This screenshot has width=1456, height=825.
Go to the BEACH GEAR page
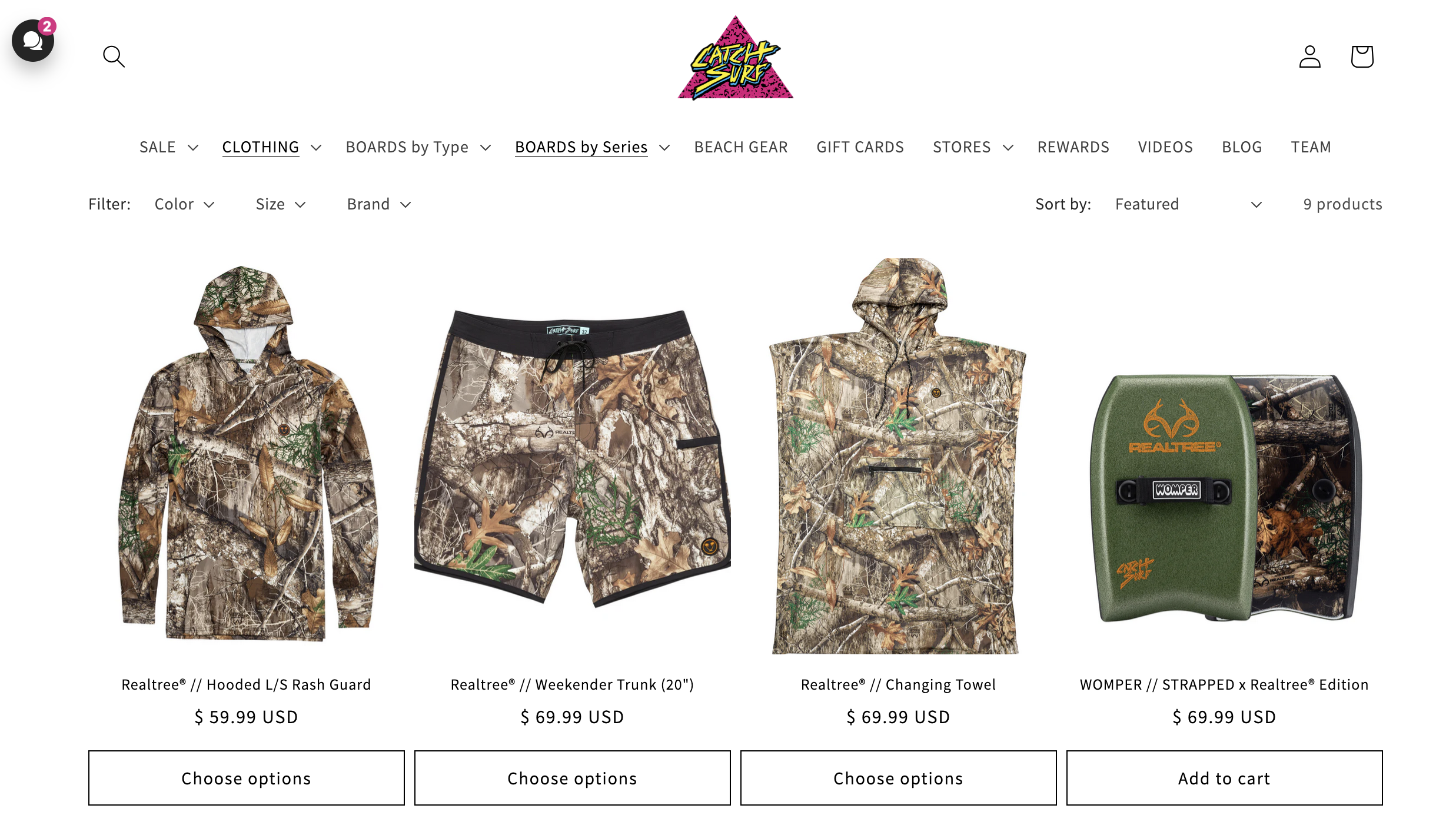pos(740,147)
